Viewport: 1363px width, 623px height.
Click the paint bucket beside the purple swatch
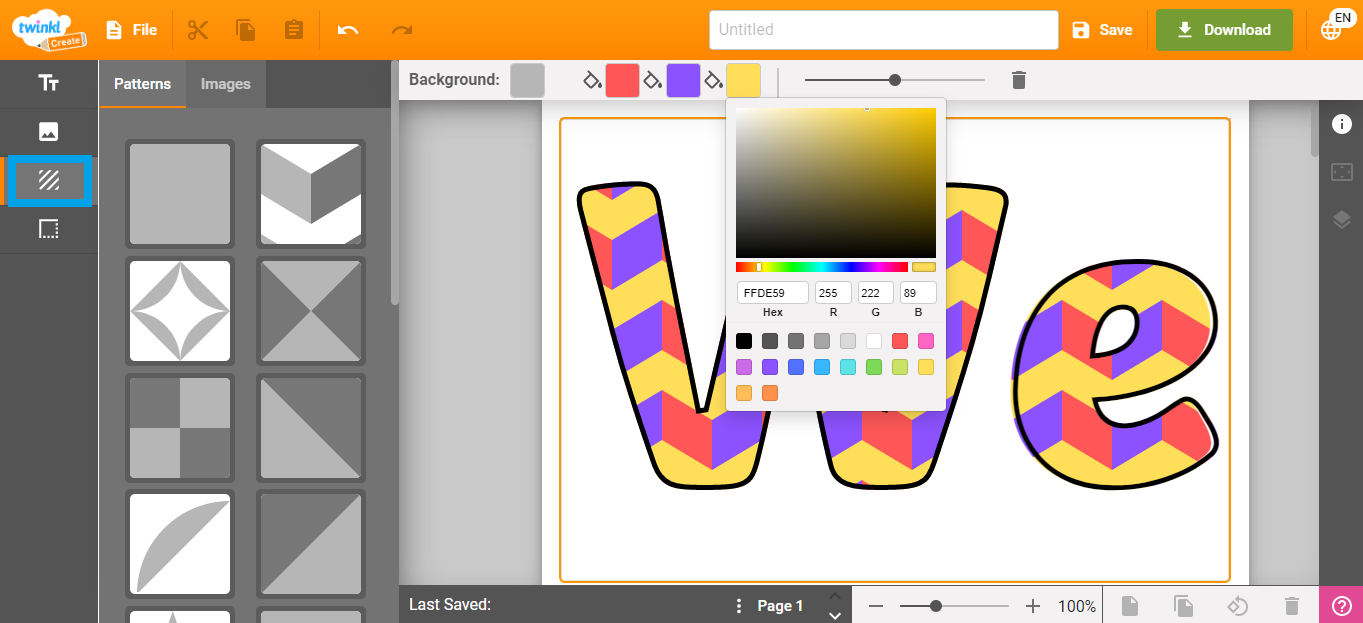(x=653, y=80)
